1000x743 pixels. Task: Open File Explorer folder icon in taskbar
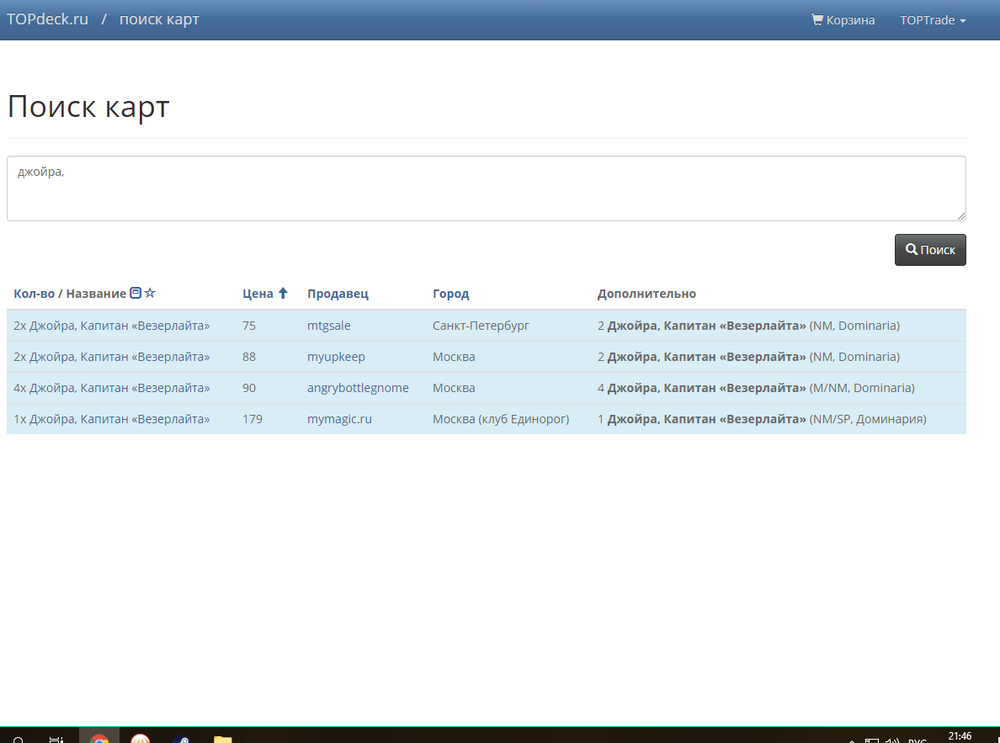(222, 738)
